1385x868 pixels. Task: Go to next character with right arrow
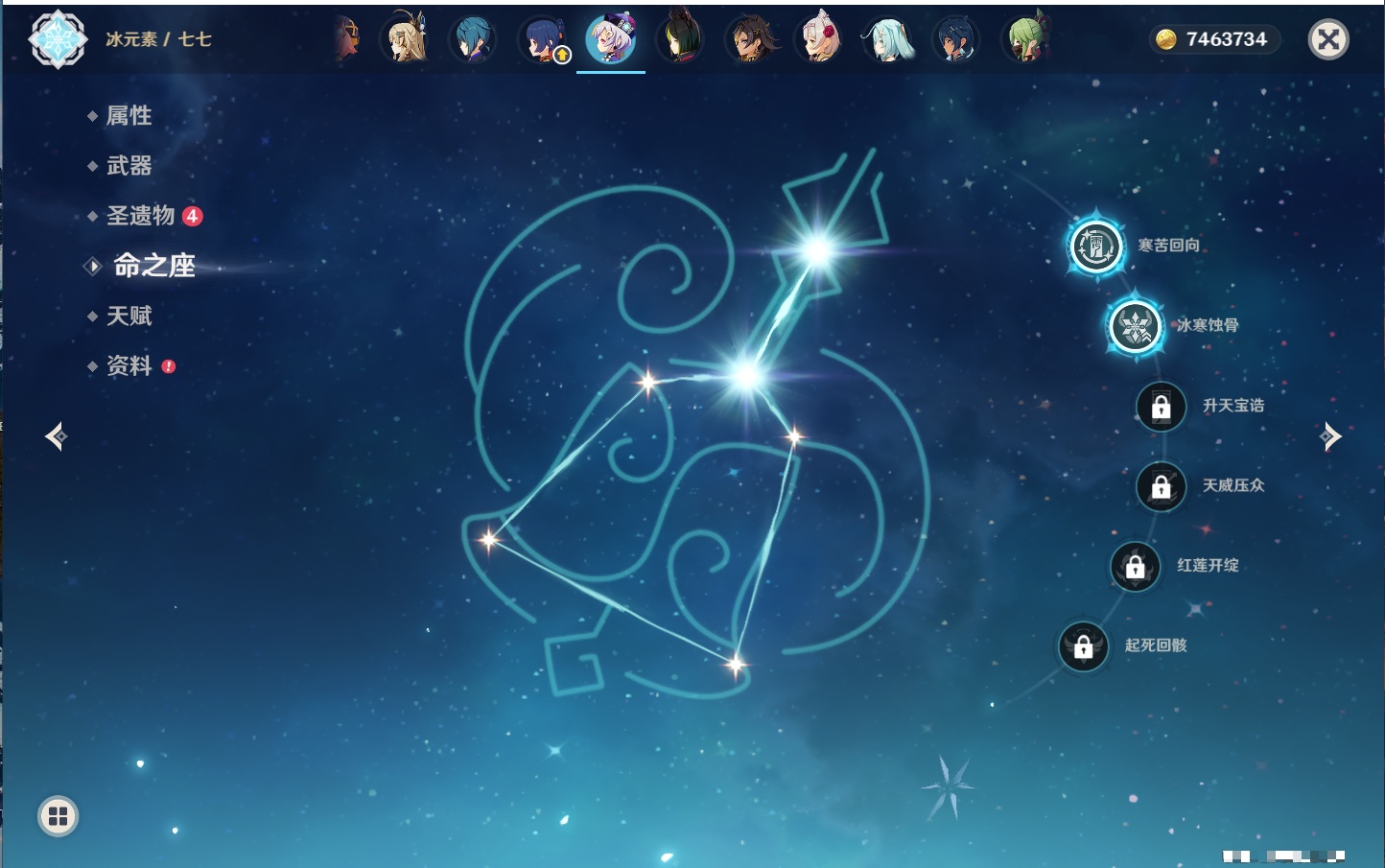pyautogui.click(x=1329, y=436)
